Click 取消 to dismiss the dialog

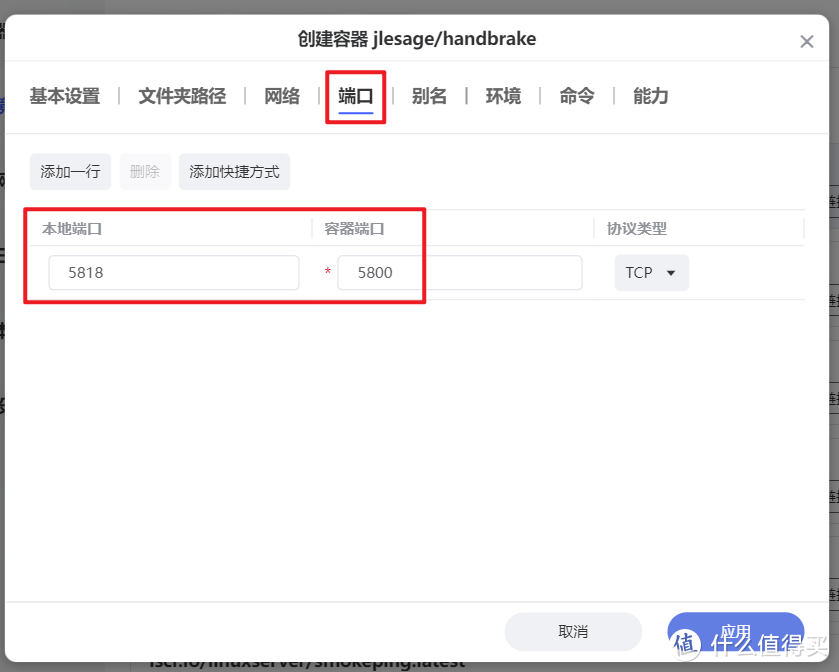tap(575, 631)
